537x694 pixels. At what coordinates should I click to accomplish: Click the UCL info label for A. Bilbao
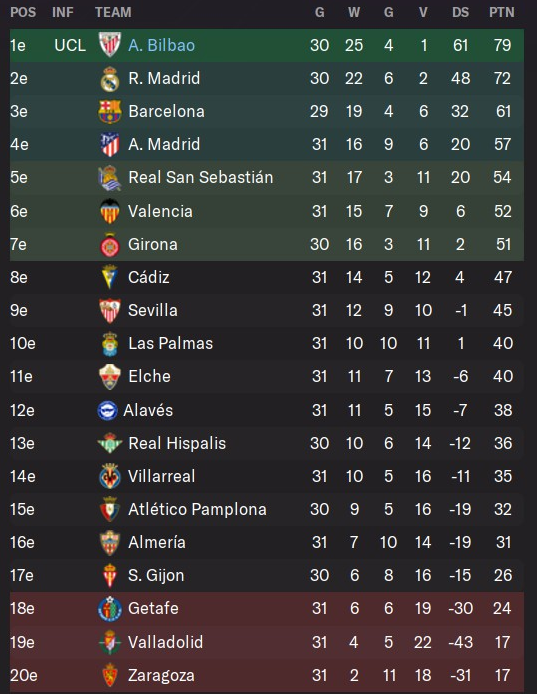70,45
